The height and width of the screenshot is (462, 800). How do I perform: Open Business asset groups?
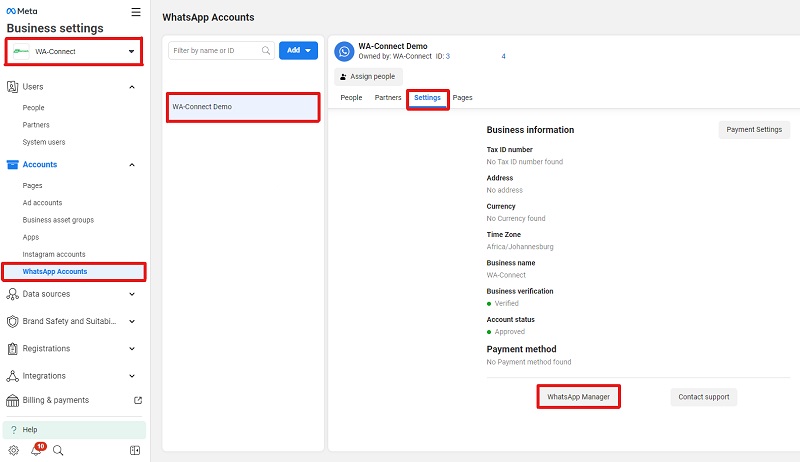pos(58,220)
